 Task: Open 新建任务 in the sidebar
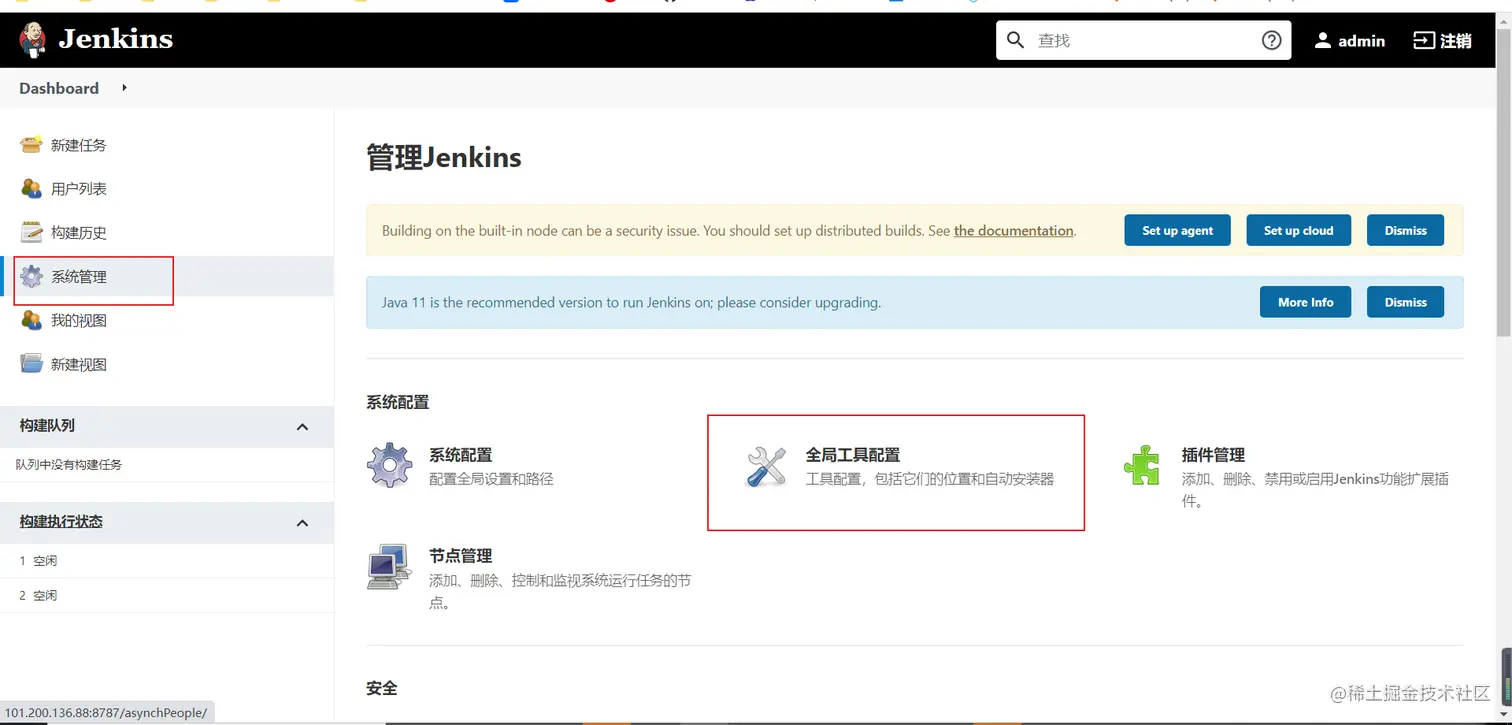[x=78, y=145]
